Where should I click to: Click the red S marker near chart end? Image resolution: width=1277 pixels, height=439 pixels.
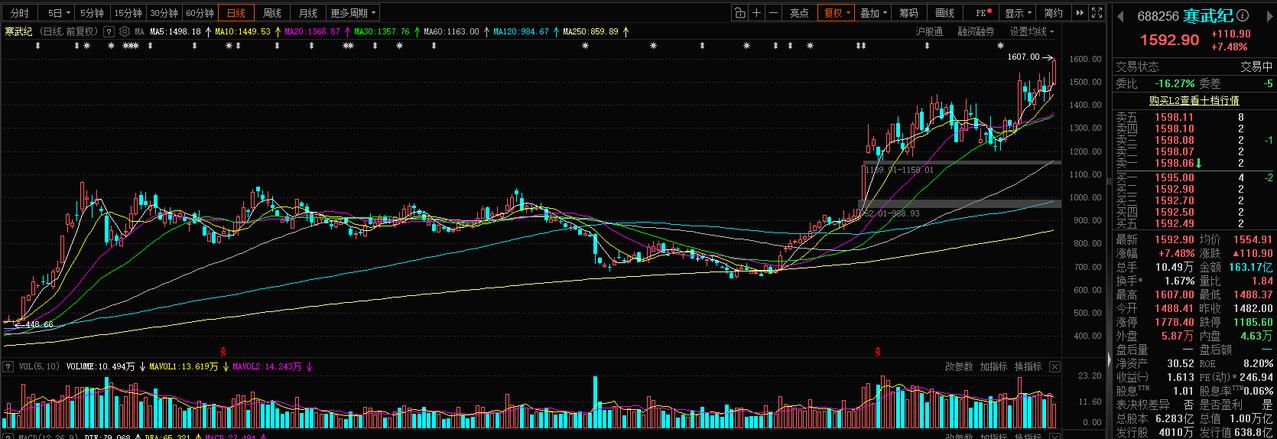click(878, 352)
